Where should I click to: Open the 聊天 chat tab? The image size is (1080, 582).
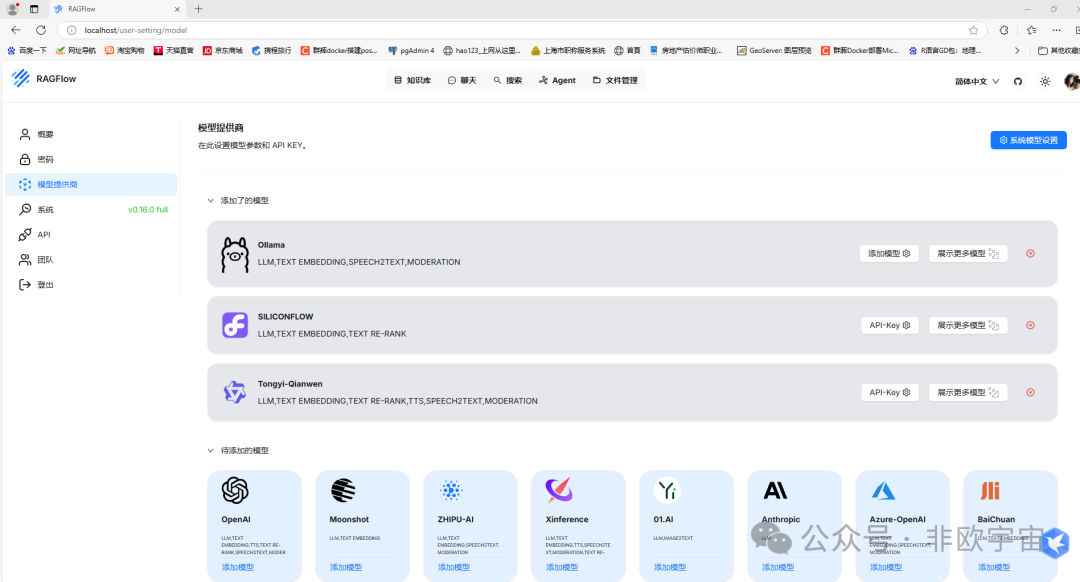click(x=462, y=81)
